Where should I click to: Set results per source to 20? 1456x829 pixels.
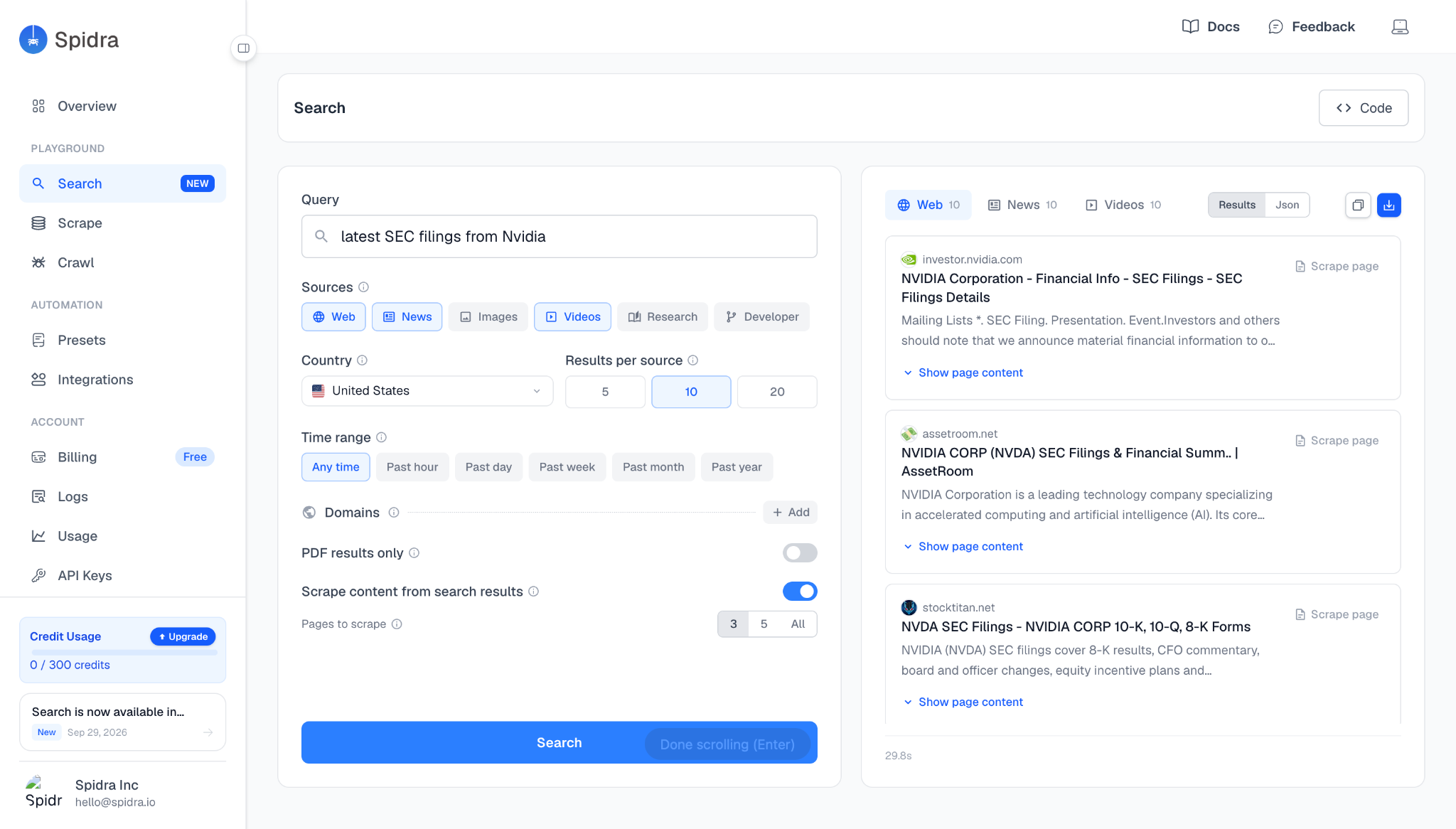coord(777,392)
